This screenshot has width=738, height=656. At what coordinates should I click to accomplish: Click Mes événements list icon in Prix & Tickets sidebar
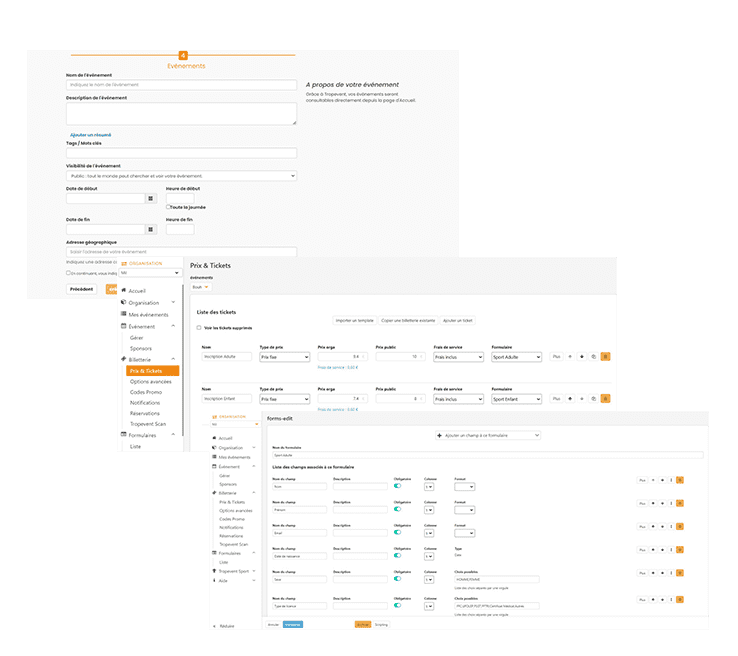point(124,314)
